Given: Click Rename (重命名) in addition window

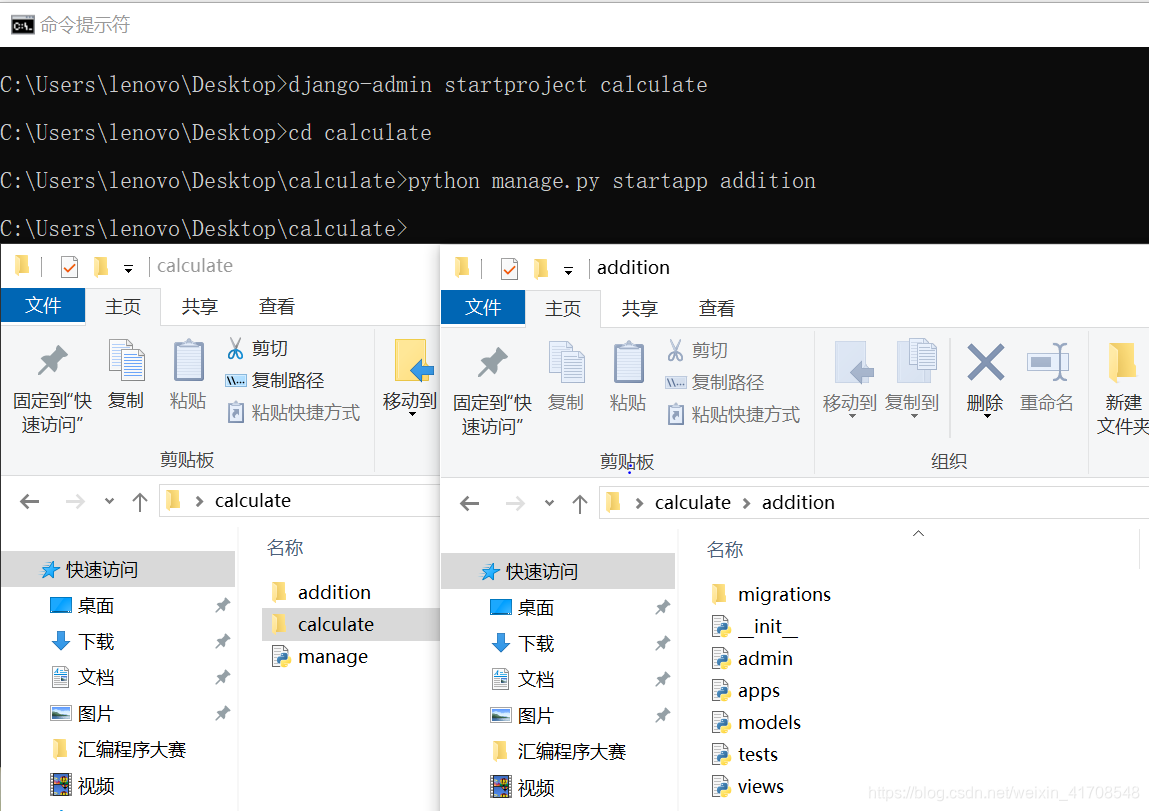Looking at the screenshot, I should (1046, 378).
